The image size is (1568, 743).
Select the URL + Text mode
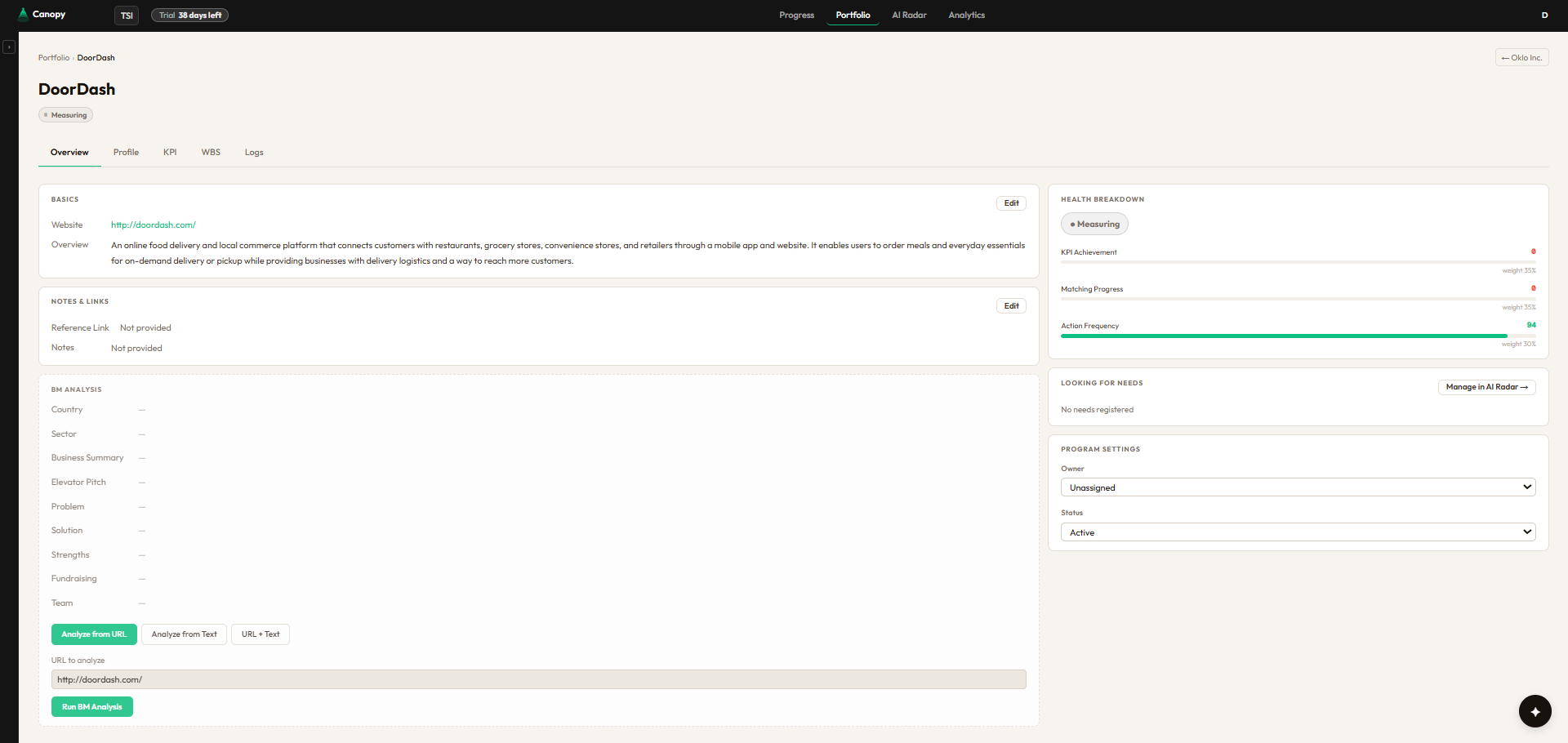click(x=261, y=634)
